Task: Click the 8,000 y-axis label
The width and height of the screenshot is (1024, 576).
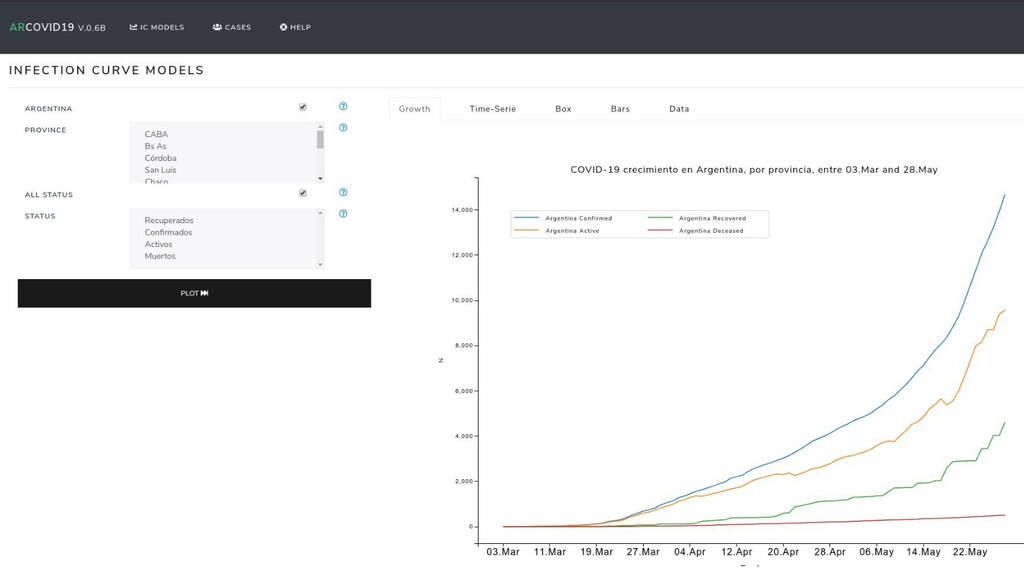Action: point(464,345)
